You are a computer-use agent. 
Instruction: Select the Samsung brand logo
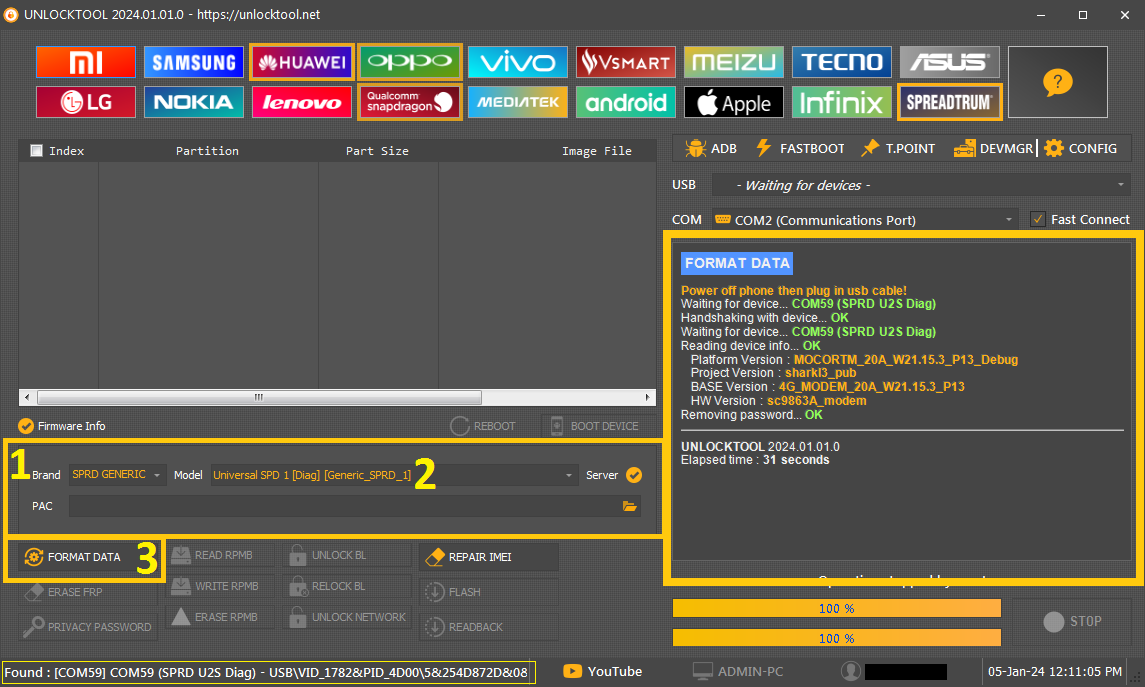(194, 62)
